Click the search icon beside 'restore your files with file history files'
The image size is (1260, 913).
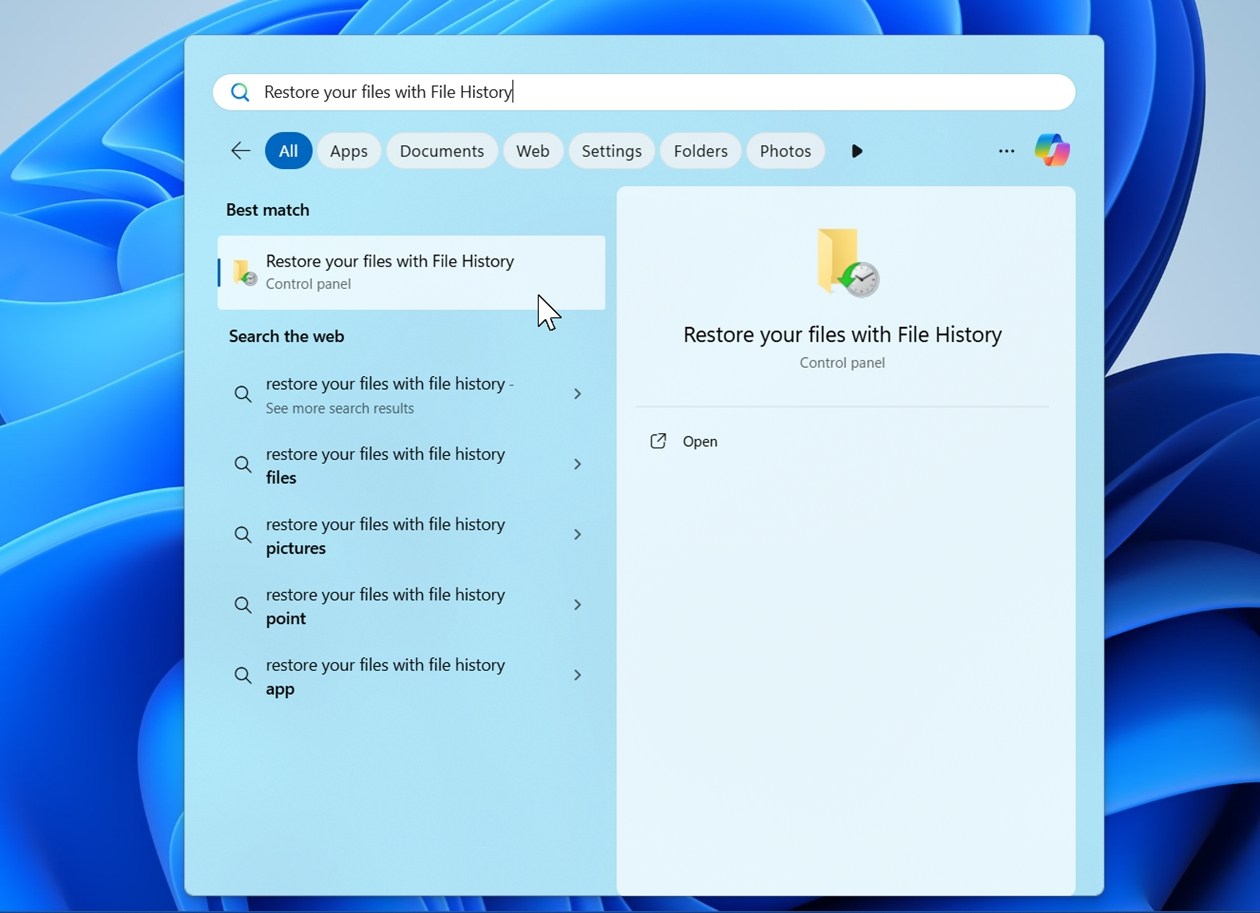(243, 464)
